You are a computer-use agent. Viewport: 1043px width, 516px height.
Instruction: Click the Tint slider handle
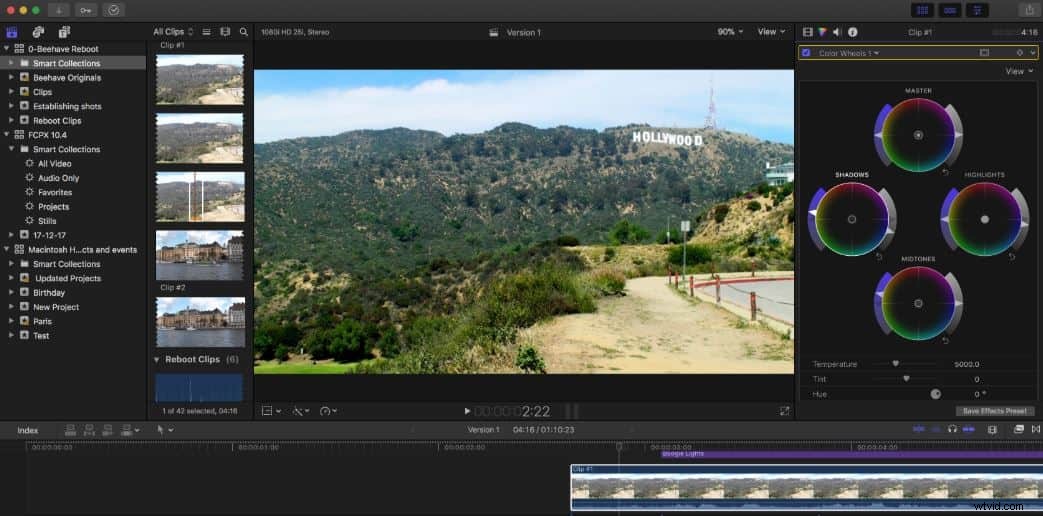coord(906,378)
